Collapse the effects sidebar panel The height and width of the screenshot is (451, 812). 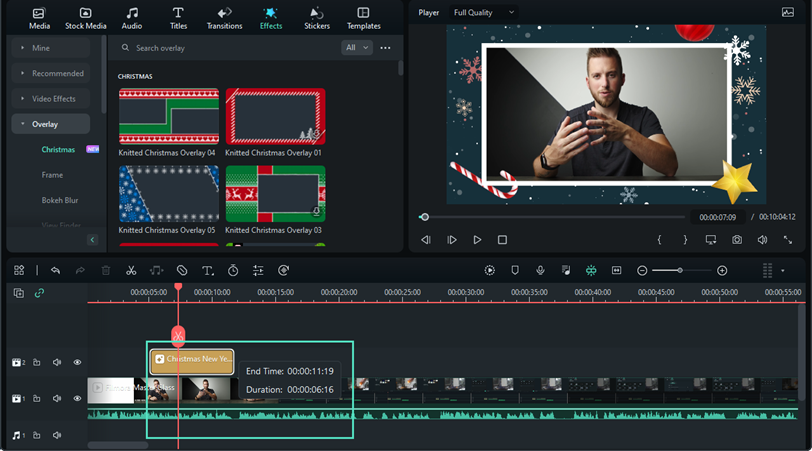pyautogui.click(x=92, y=240)
